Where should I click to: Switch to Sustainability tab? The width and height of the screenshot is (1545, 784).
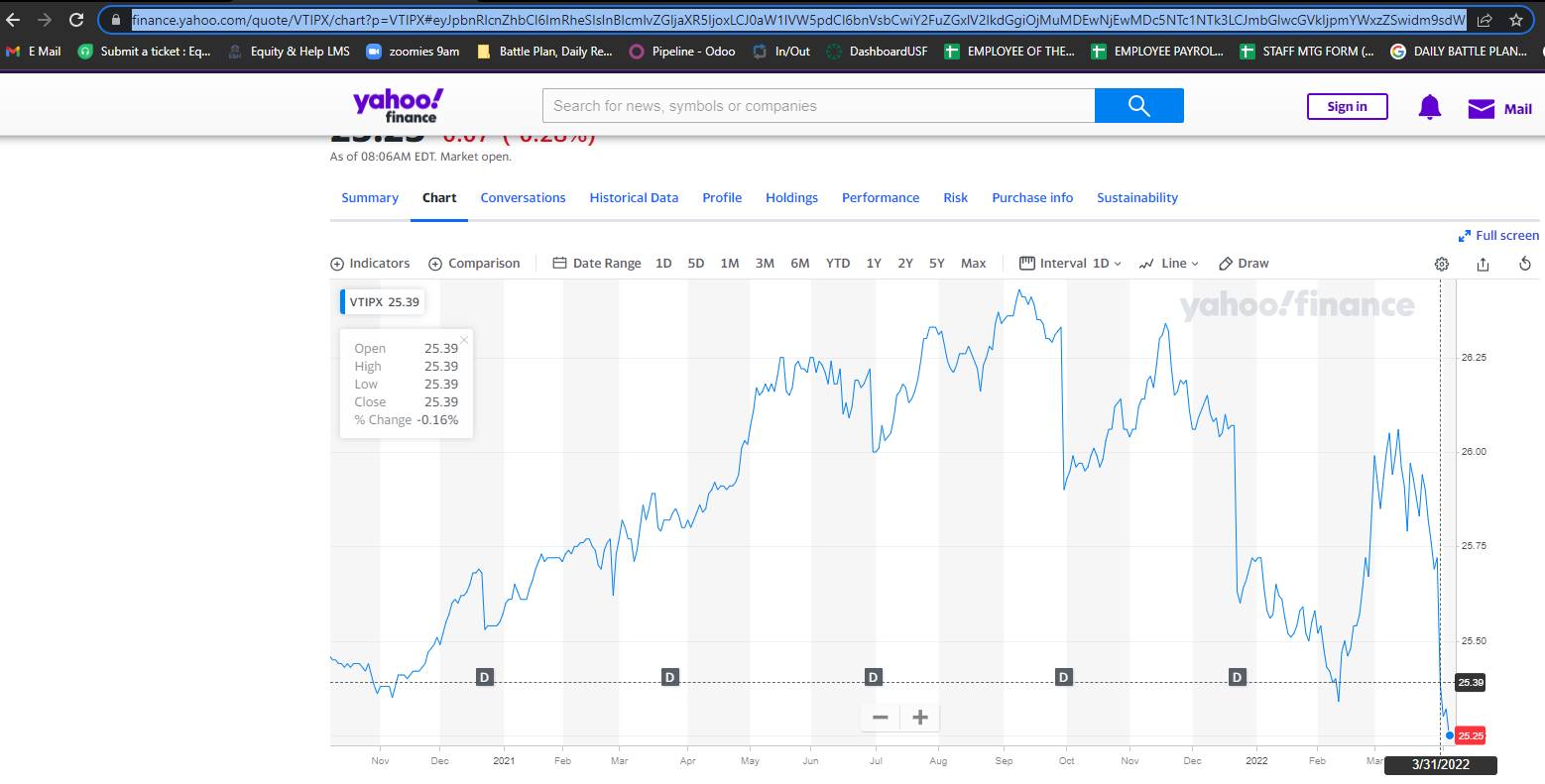[1137, 198]
